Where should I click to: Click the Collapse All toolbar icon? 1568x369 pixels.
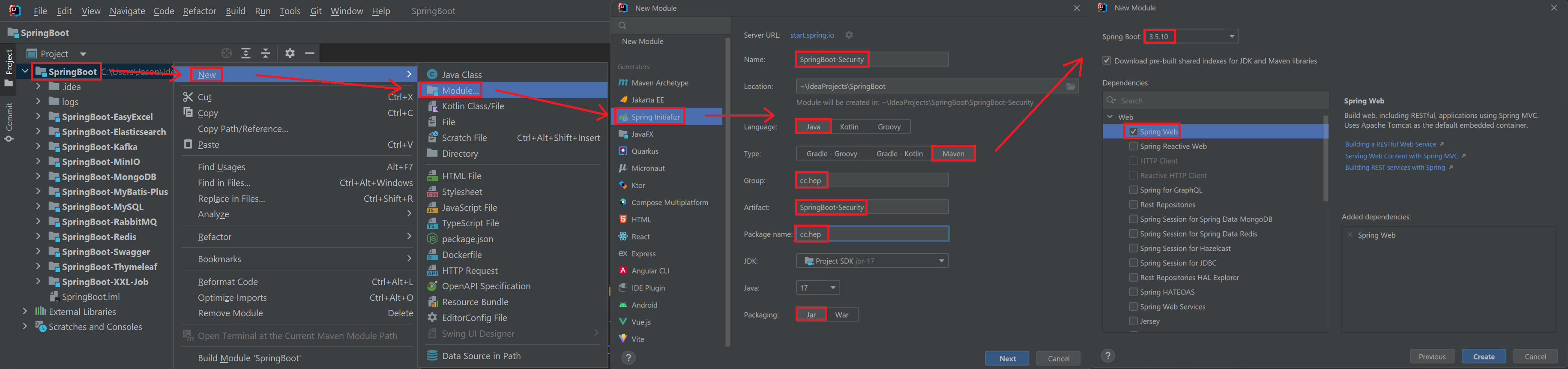266,54
